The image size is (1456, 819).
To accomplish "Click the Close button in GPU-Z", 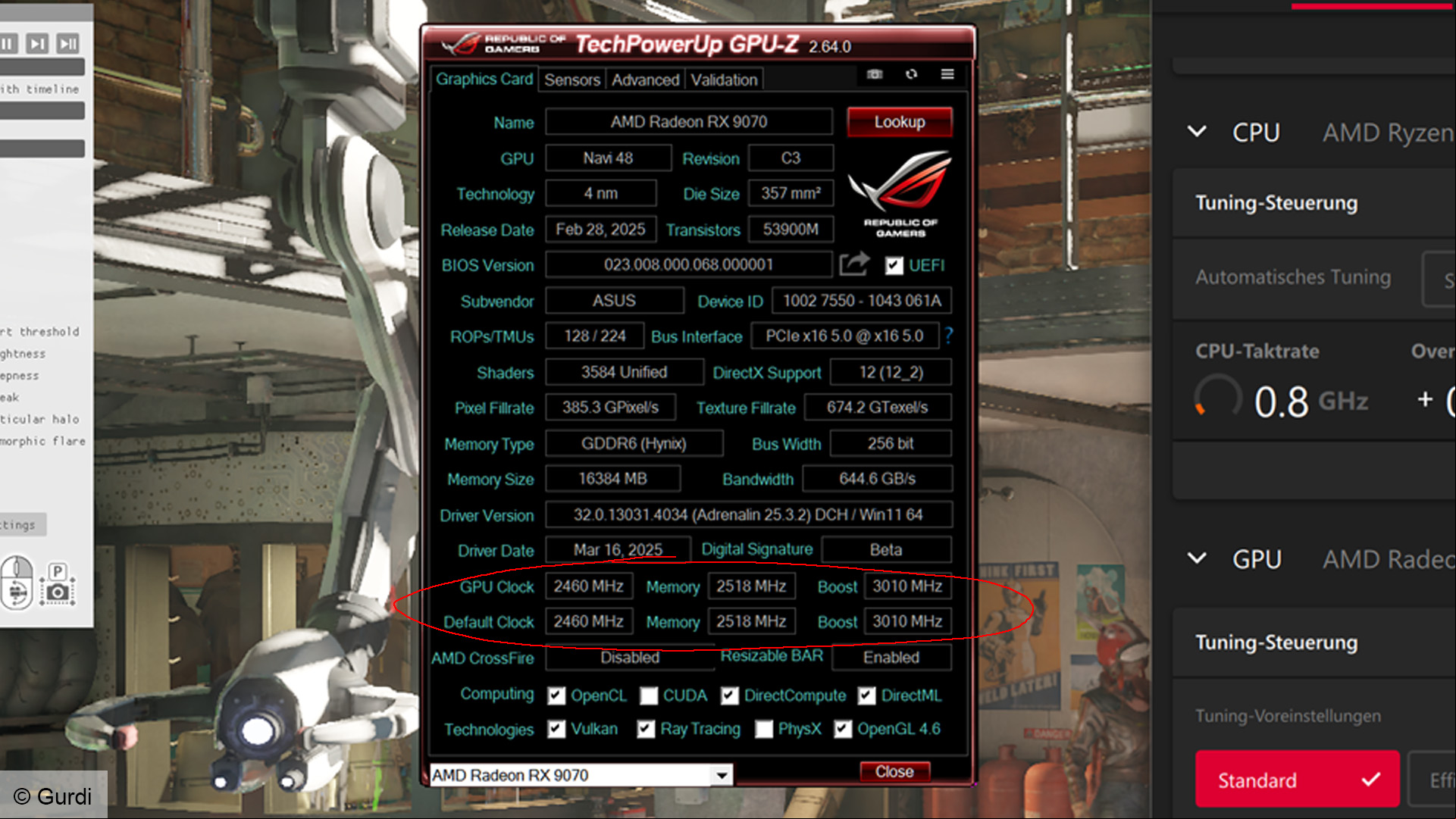I will [894, 771].
